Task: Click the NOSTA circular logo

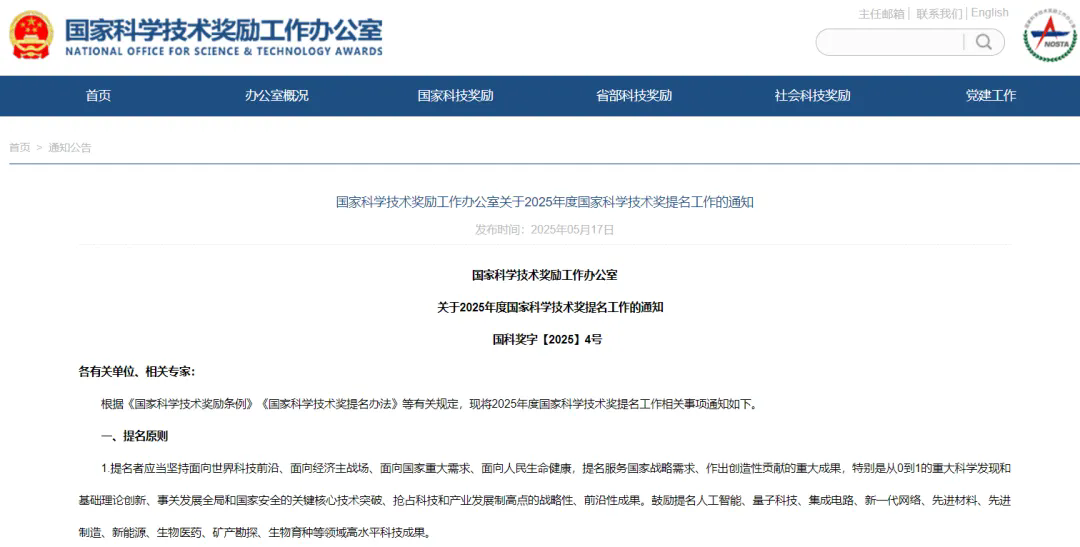Action: (1049, 36)
